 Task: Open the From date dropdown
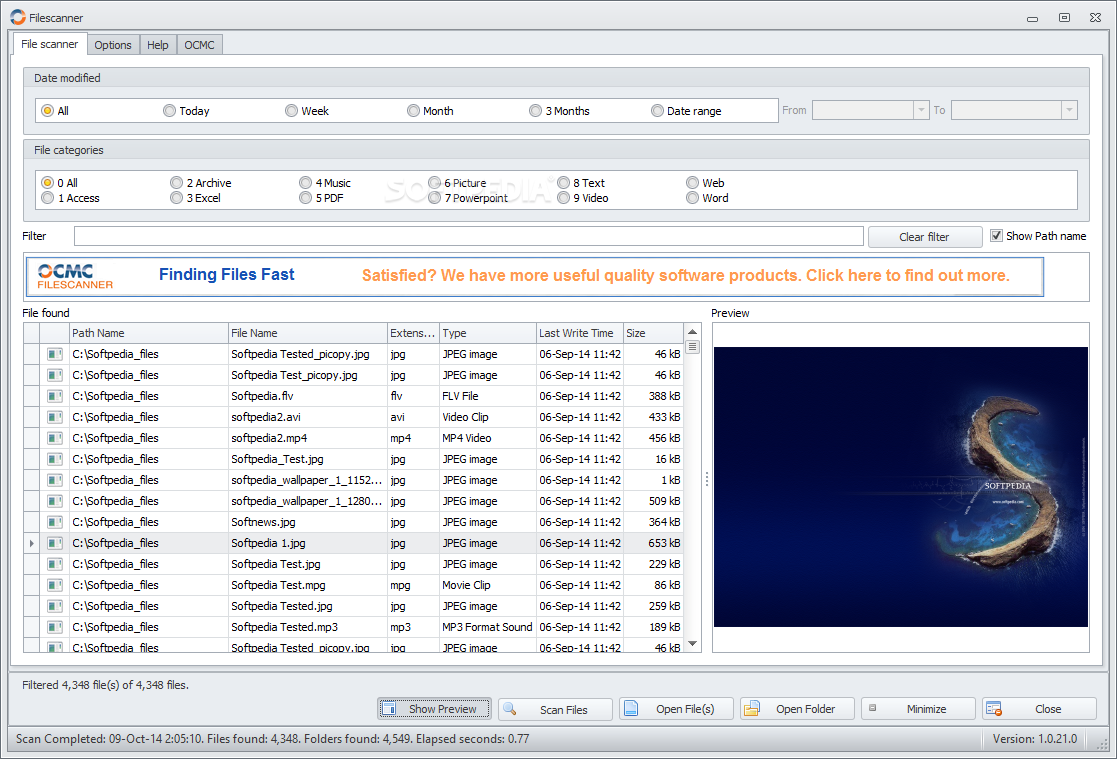(x=921, y=110)
